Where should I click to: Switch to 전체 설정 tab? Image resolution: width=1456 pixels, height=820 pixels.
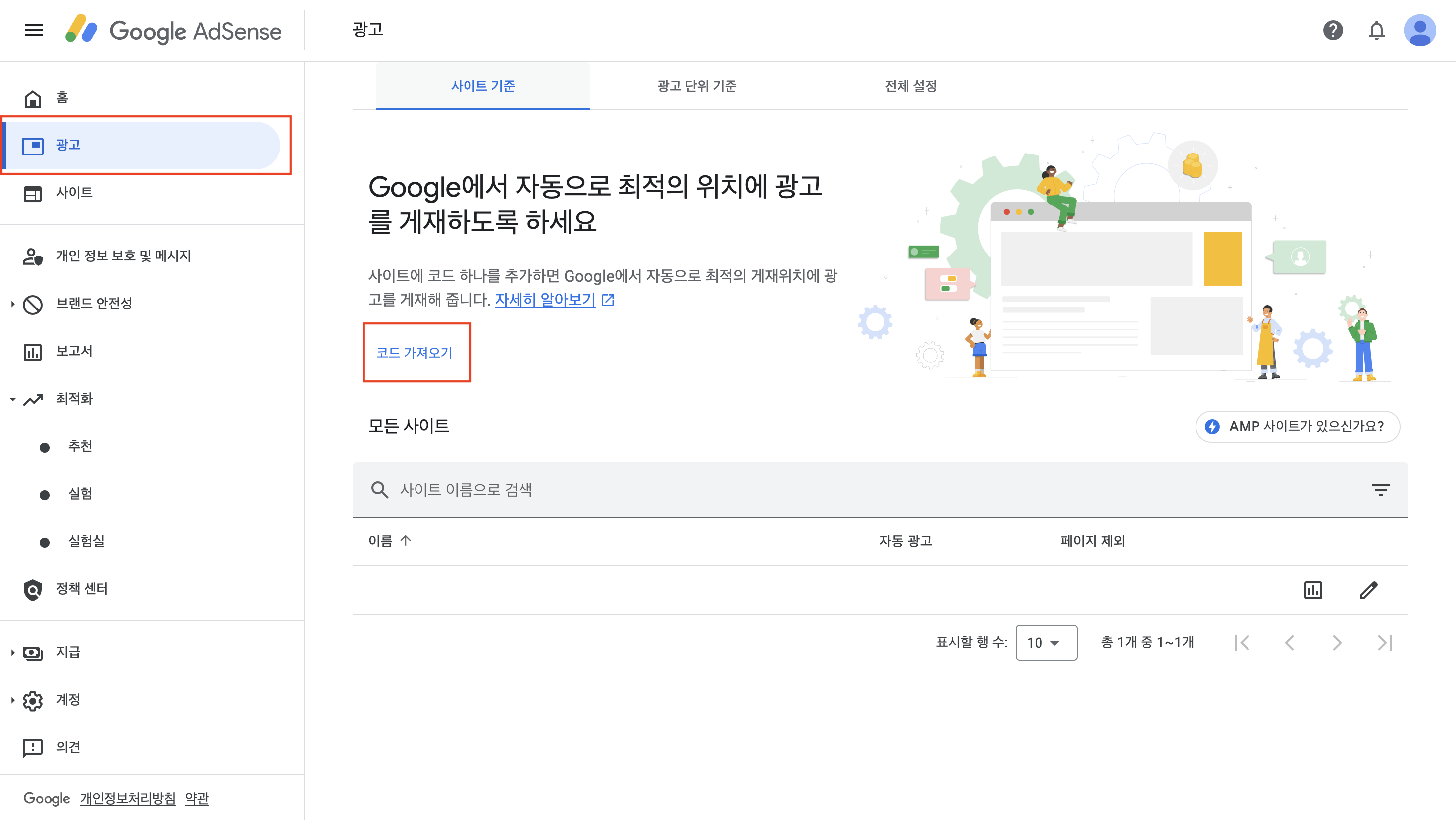[x=910, y=86]
